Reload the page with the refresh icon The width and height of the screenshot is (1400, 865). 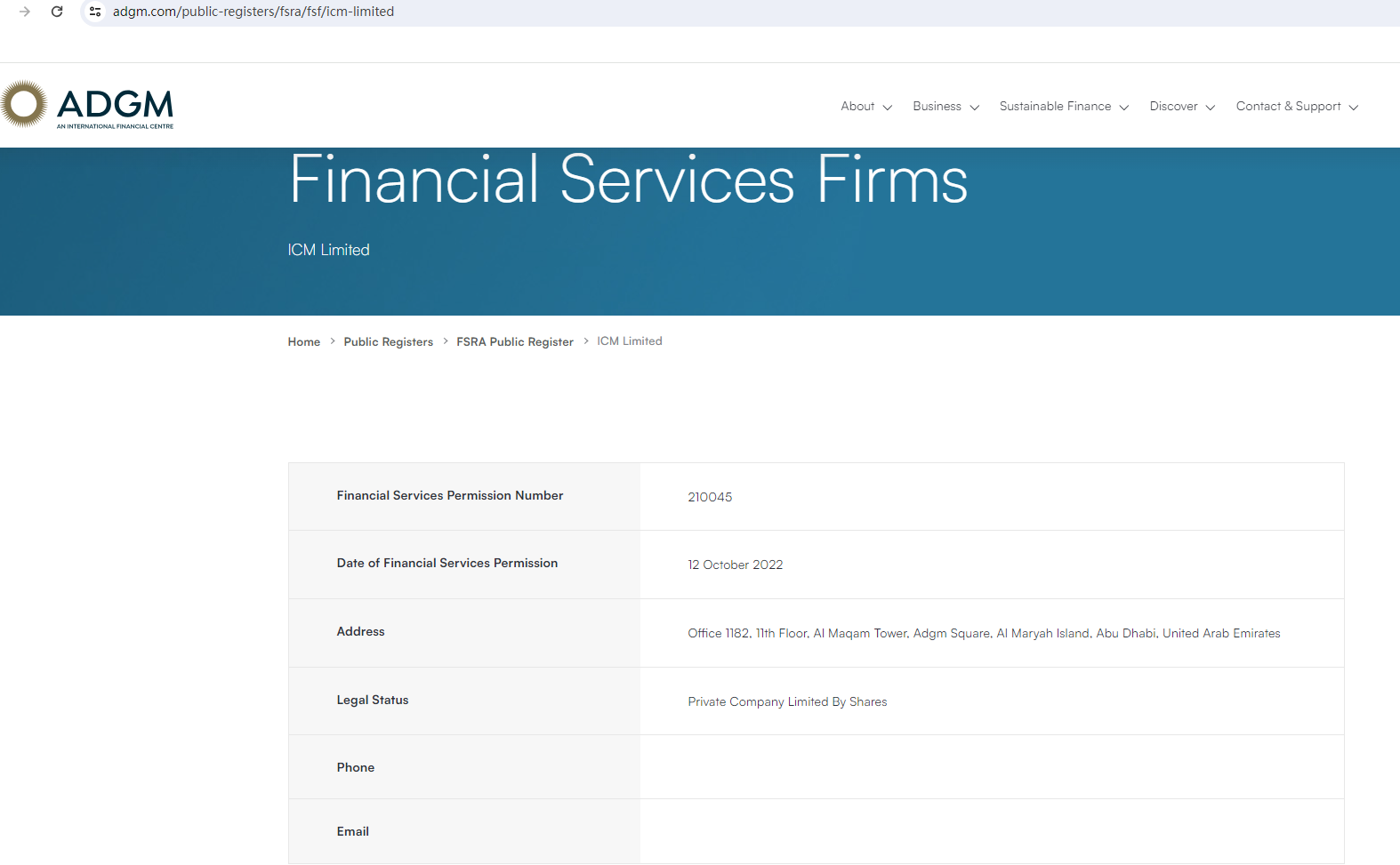point(57,12)
